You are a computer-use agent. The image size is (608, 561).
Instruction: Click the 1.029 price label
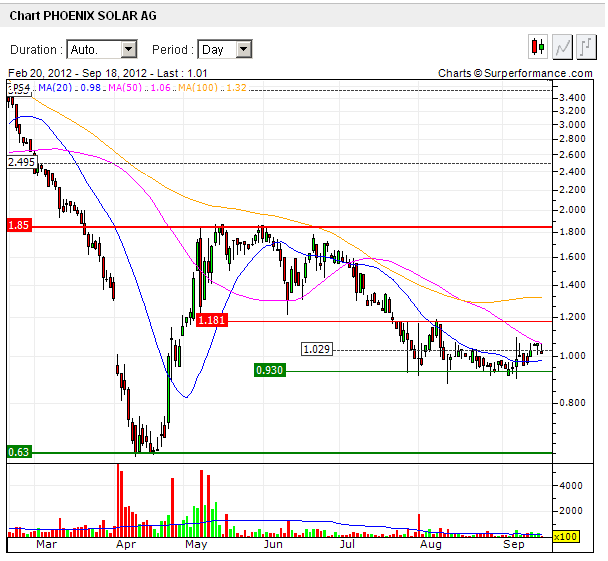[316, 348]
